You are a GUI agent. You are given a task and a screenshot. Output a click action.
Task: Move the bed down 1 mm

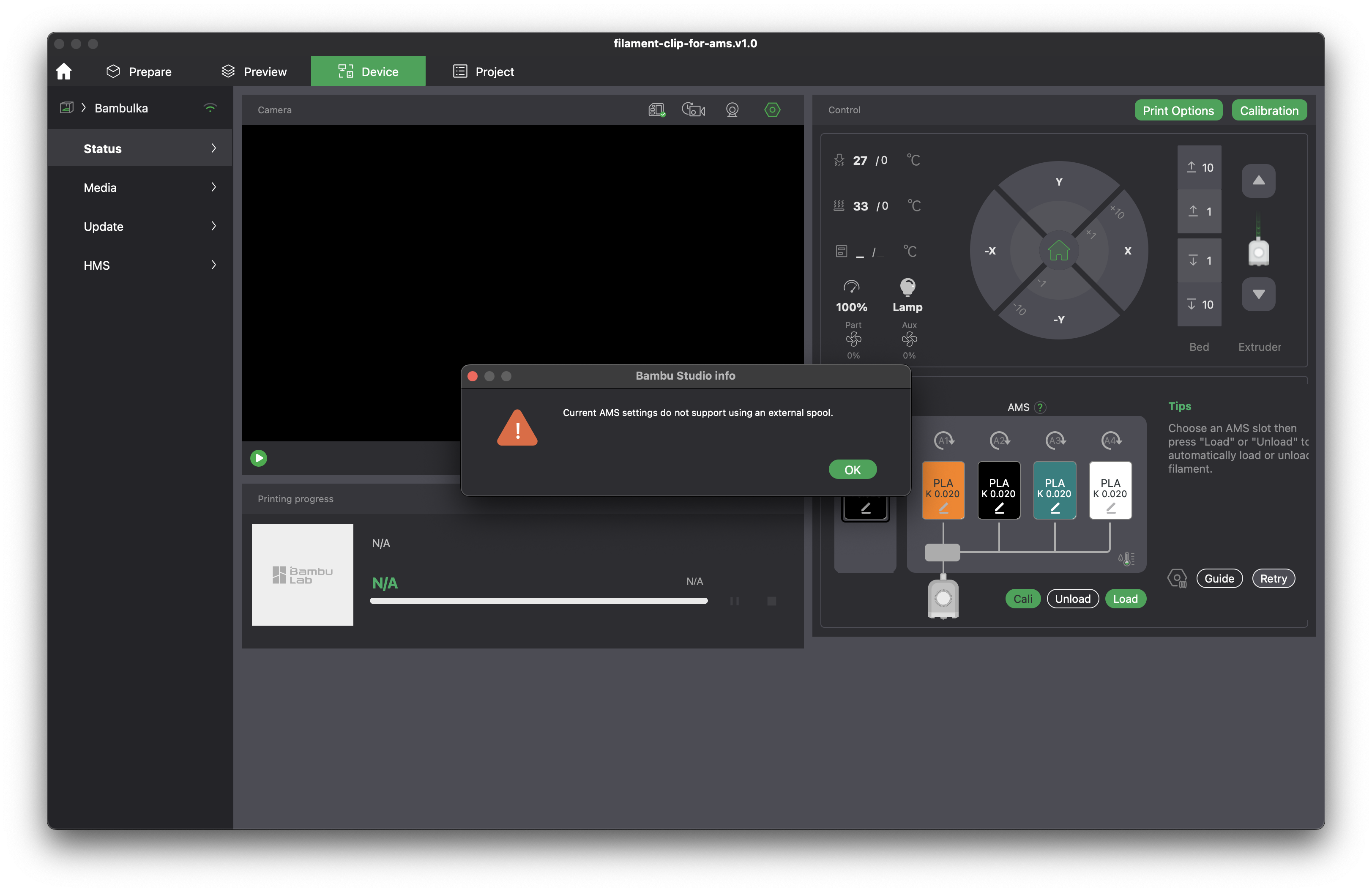(1199, 260)
